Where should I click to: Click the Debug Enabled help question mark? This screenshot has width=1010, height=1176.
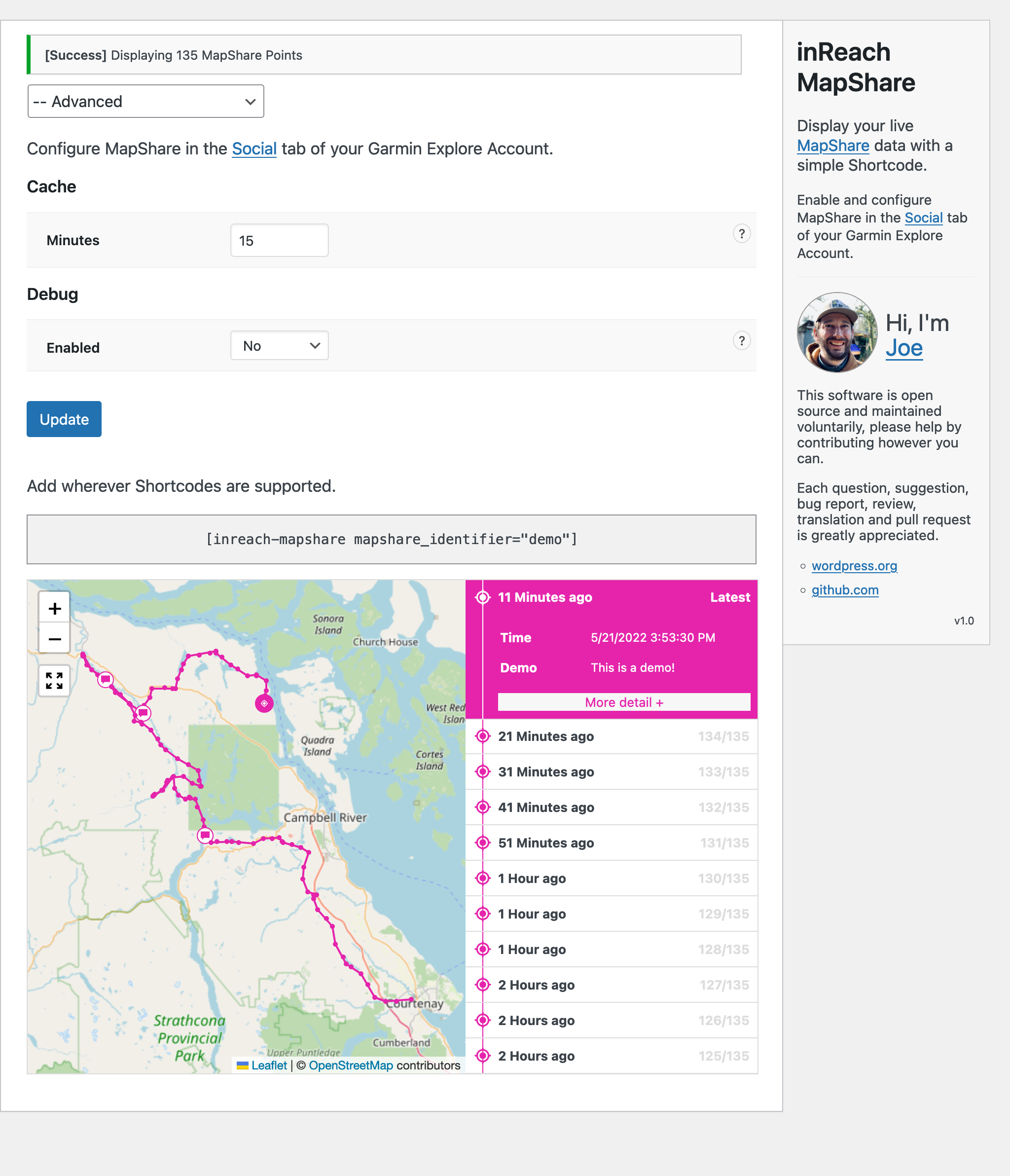[742, 340]
